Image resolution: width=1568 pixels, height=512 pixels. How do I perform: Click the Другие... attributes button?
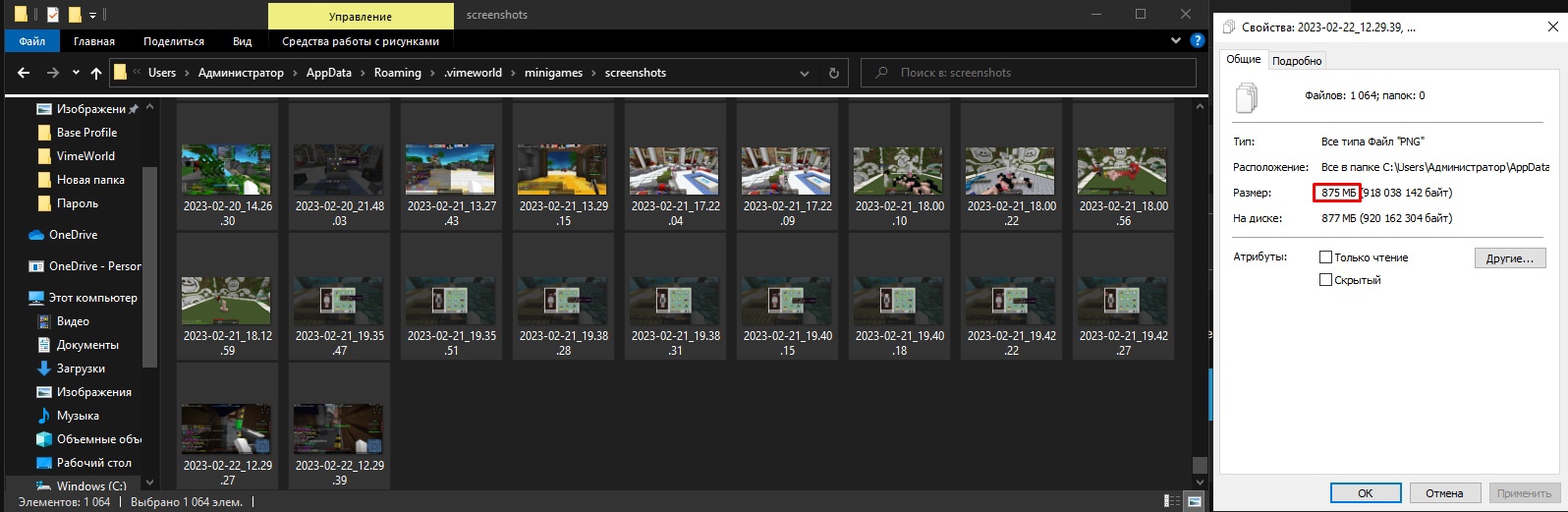(1509, 258)
